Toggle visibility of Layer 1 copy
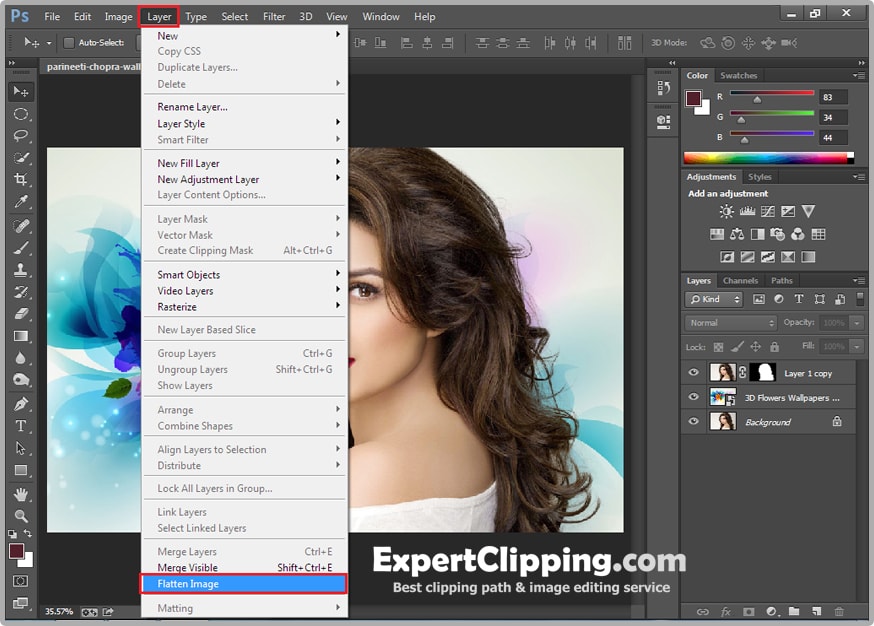 [694, 372]
